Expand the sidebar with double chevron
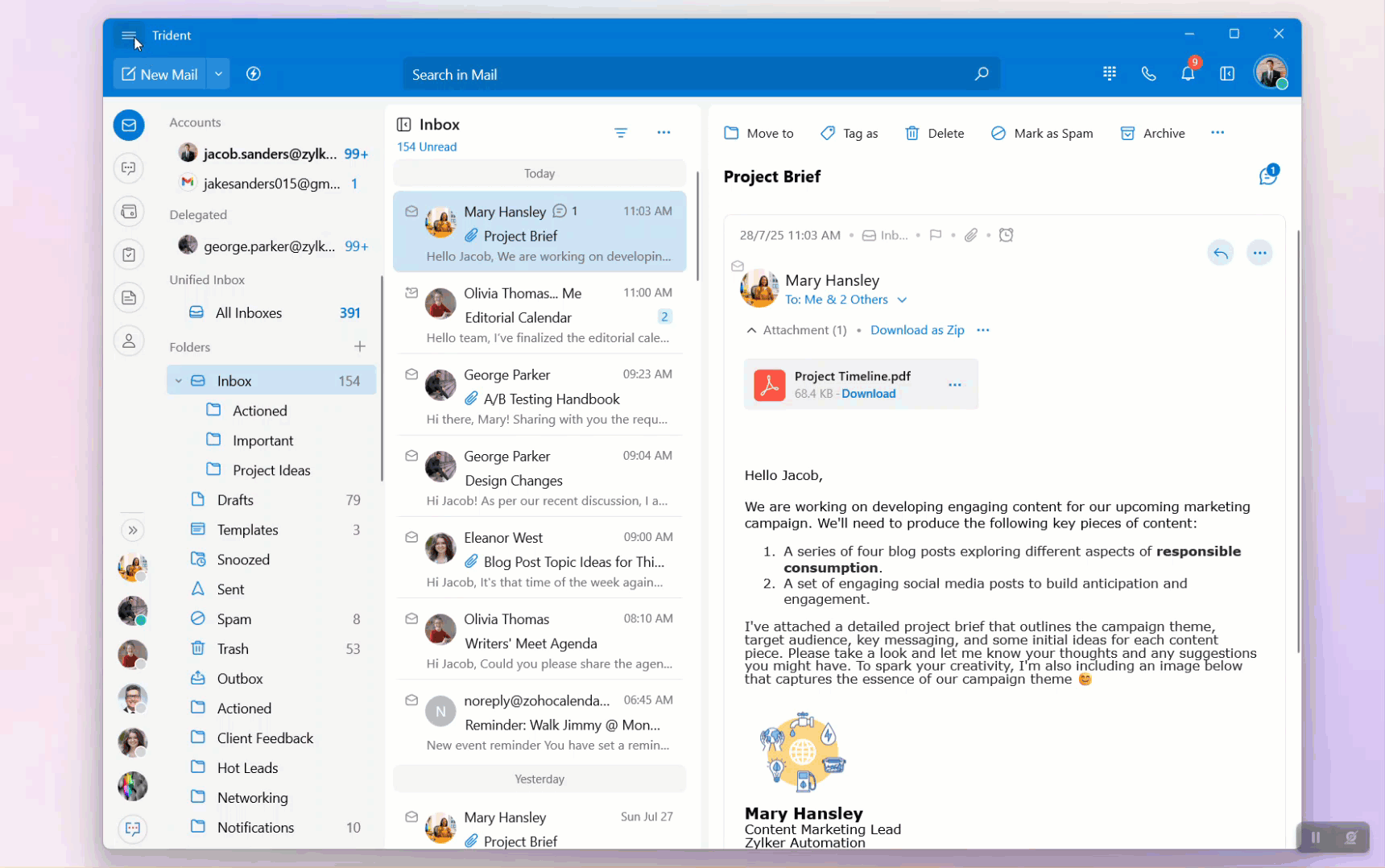 point(133,530)
